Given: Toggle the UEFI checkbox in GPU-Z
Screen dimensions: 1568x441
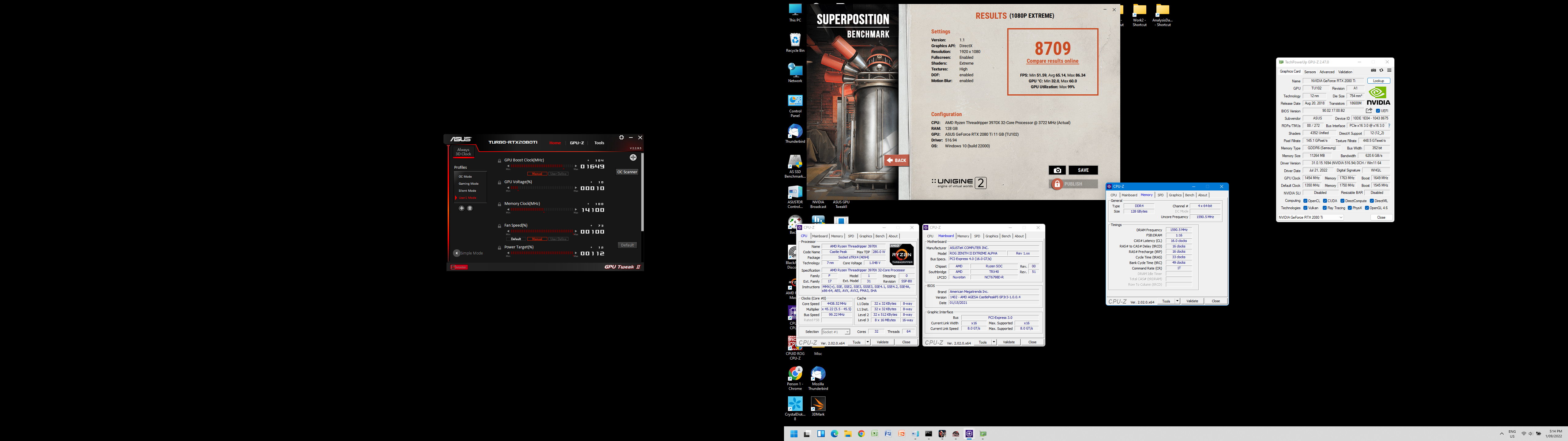Looking at the screenshot, I should click(x=1378, y=111).
